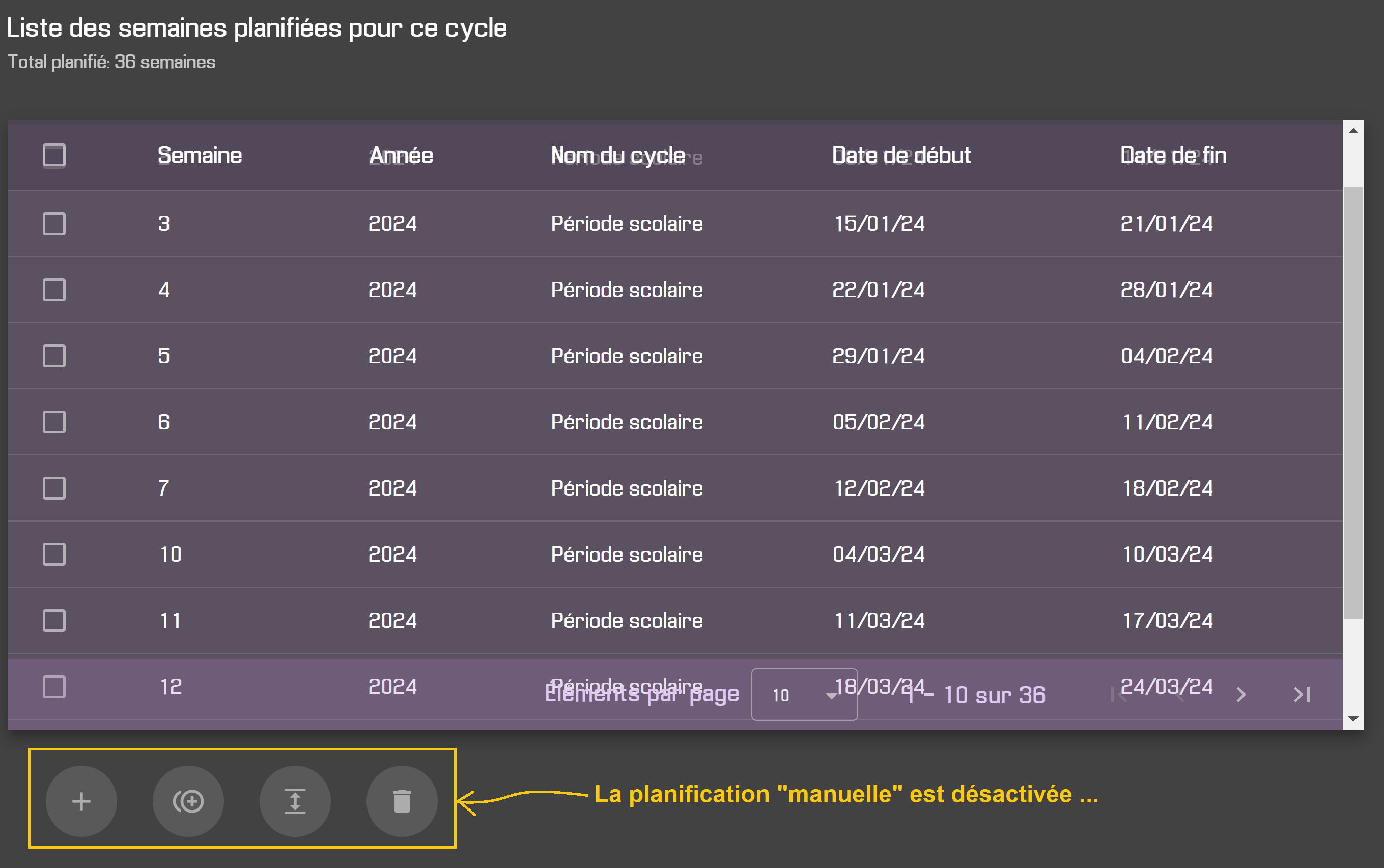The width and height of the screenshot is (1384, 868).
Task: Sort by Date de fin column header
Action: coord(1173,155)
